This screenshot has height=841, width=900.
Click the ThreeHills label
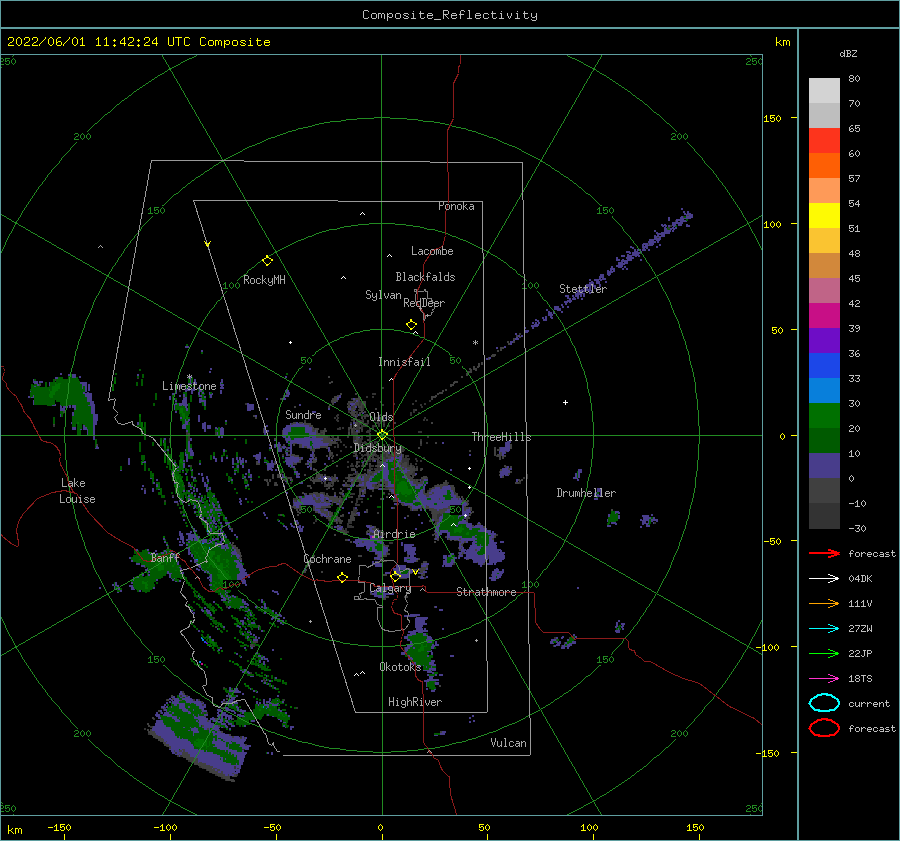[x=501, y=437]
